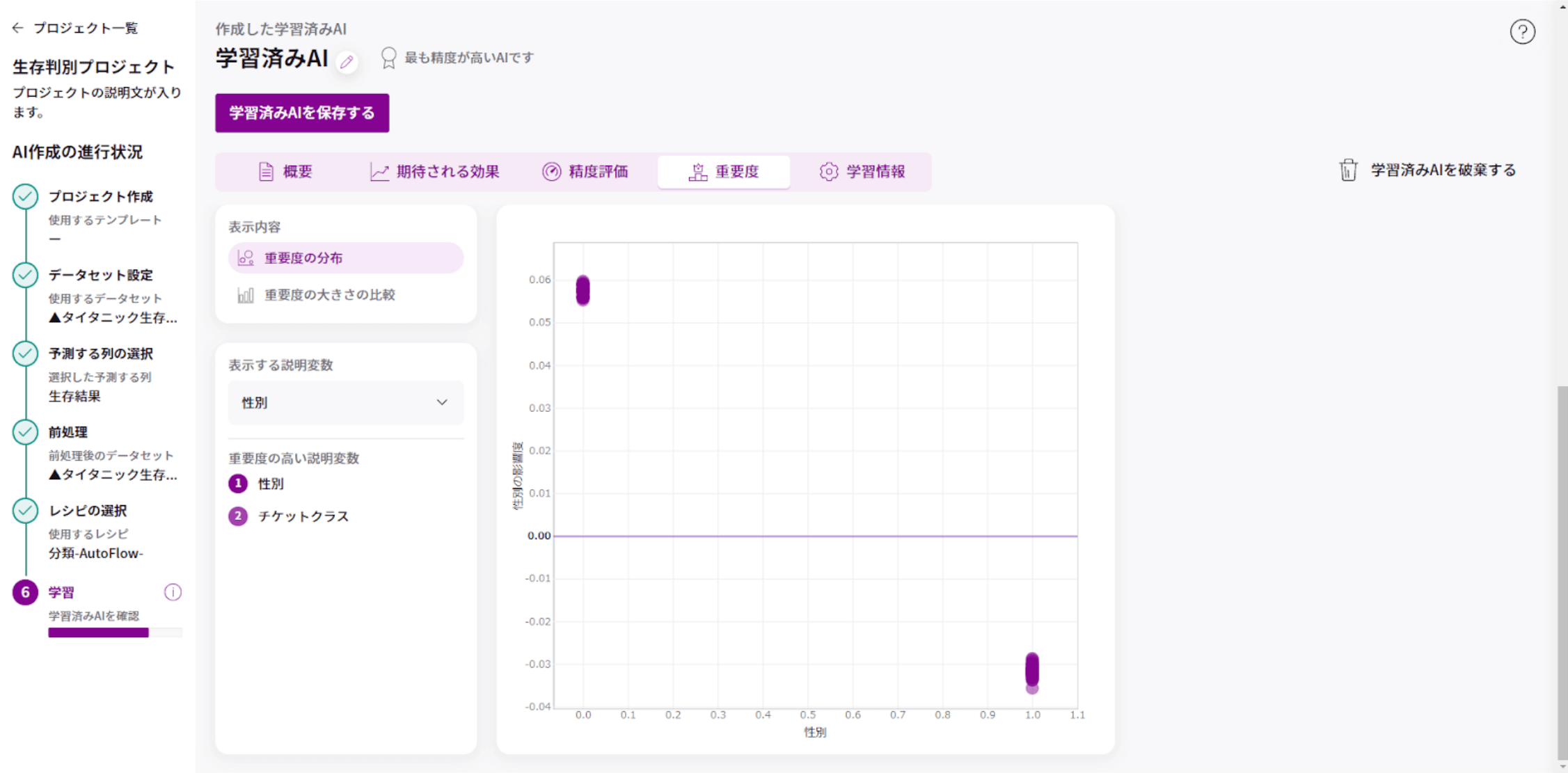Click the gear icon on 学習情報 tab
This screenshot has width=1568, height=773.
coord(828,172)
